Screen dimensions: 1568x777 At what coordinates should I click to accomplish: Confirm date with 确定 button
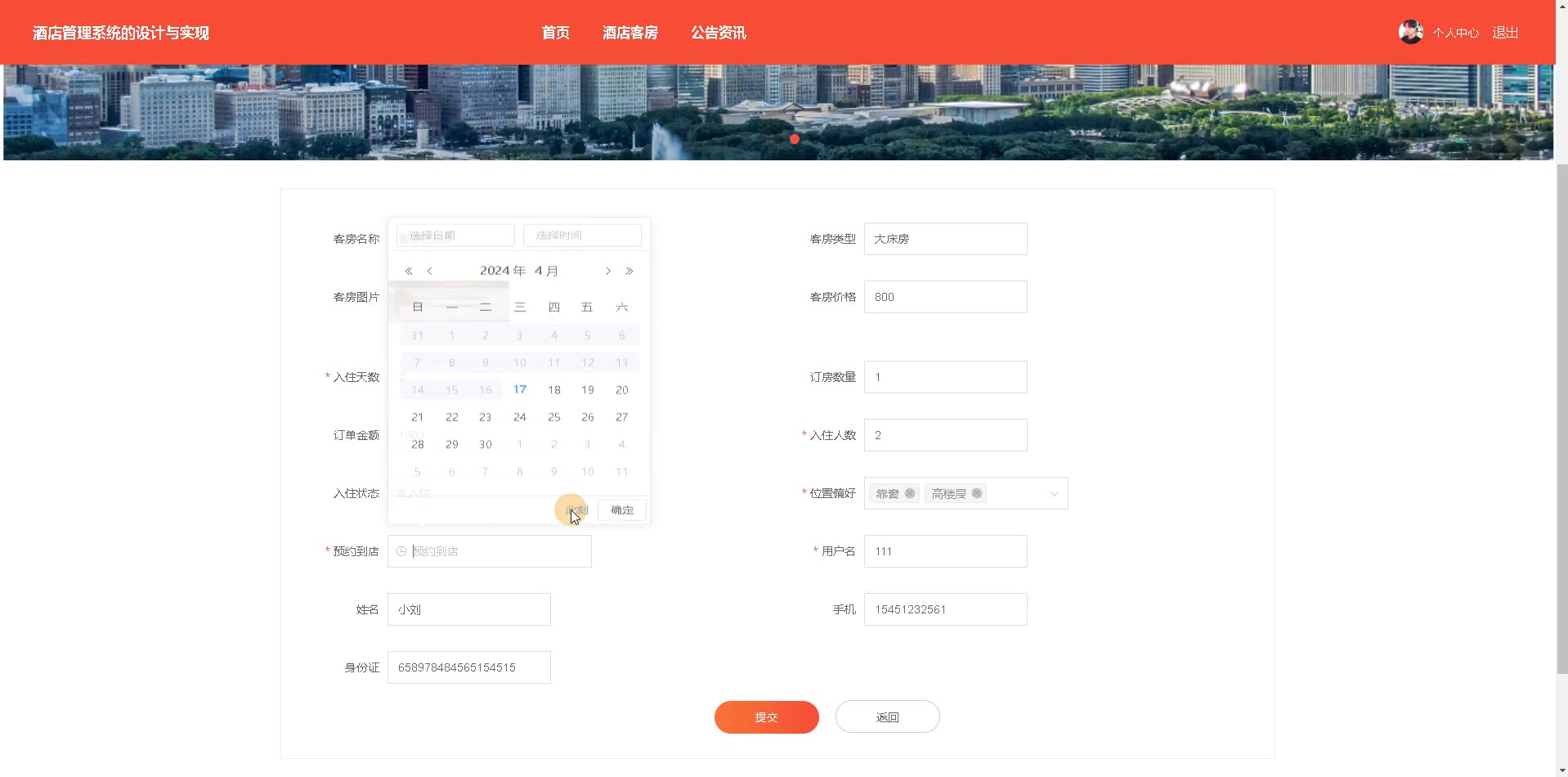pyautogui.click(x=622, y=510)
